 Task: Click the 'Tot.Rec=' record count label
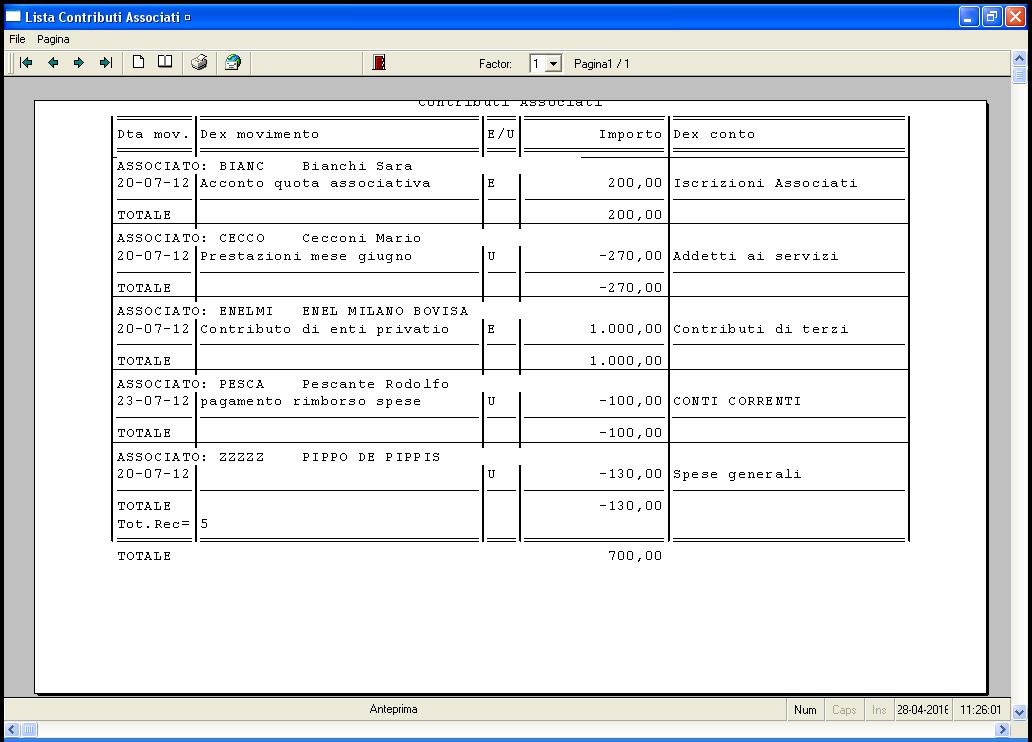click(x=153, y=524)
